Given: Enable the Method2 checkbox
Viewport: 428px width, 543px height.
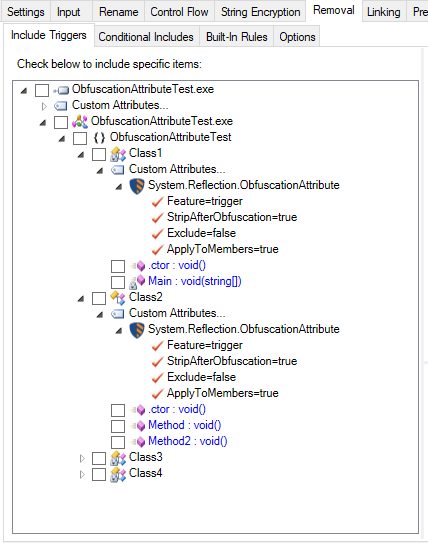Looking at the screenshot, I should [118, 442].
